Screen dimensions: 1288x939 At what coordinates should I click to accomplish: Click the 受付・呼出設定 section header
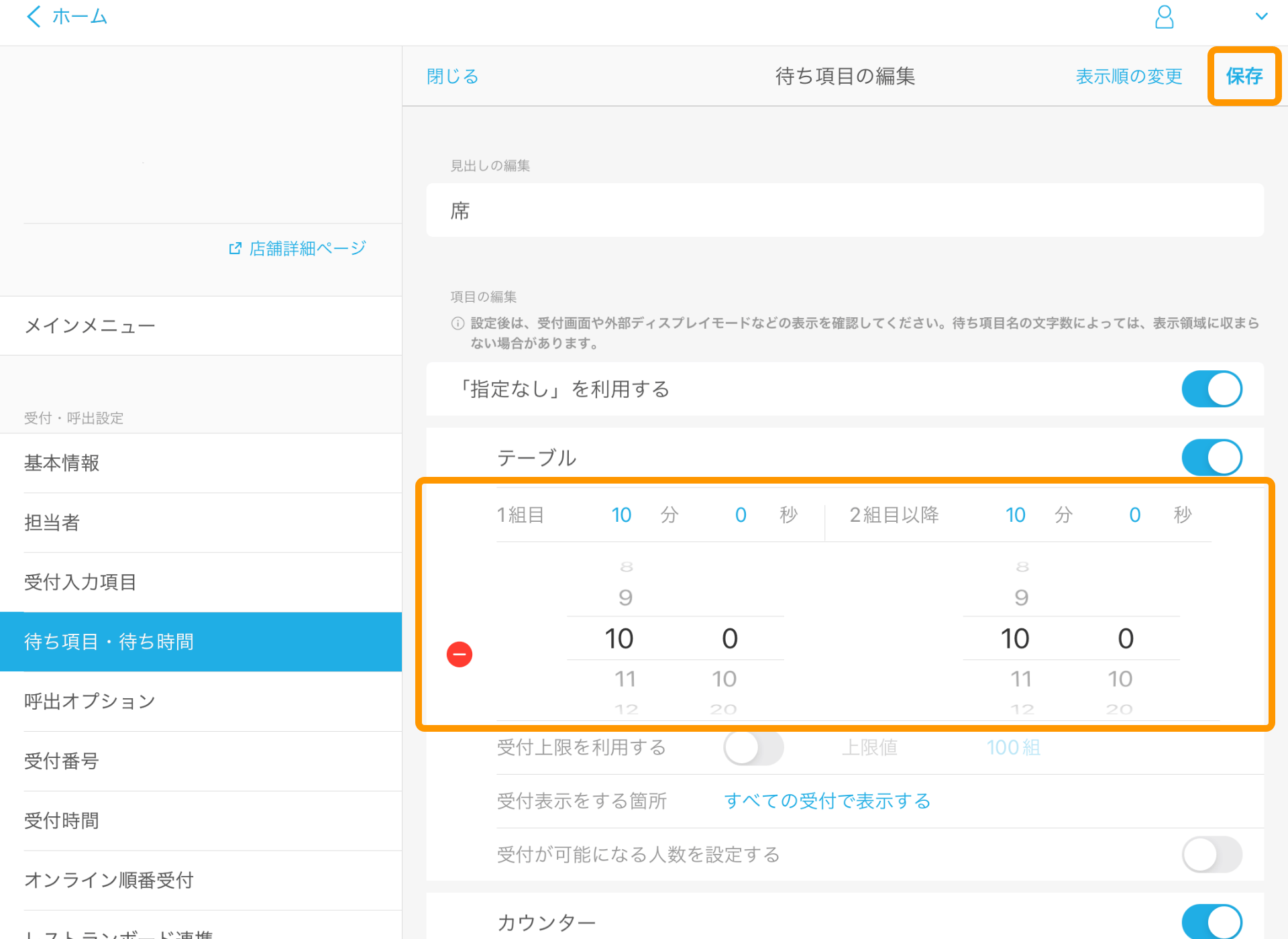[74, 419]
